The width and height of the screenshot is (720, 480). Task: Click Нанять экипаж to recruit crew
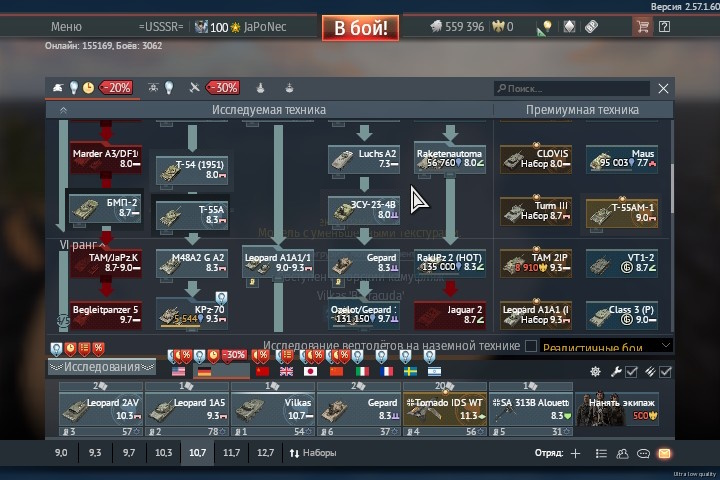pyautogui.click(x=618, y=409)
